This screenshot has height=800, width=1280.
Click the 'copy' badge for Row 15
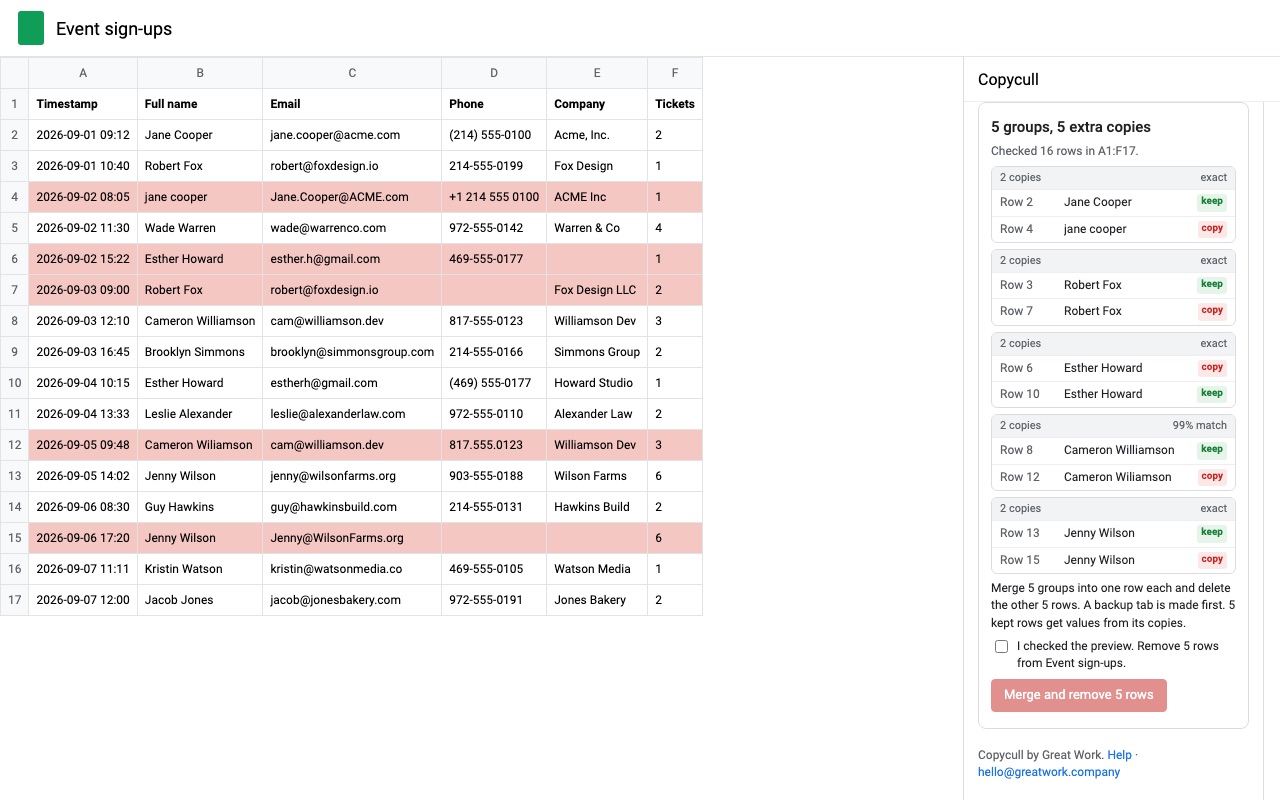point(1212,559)
